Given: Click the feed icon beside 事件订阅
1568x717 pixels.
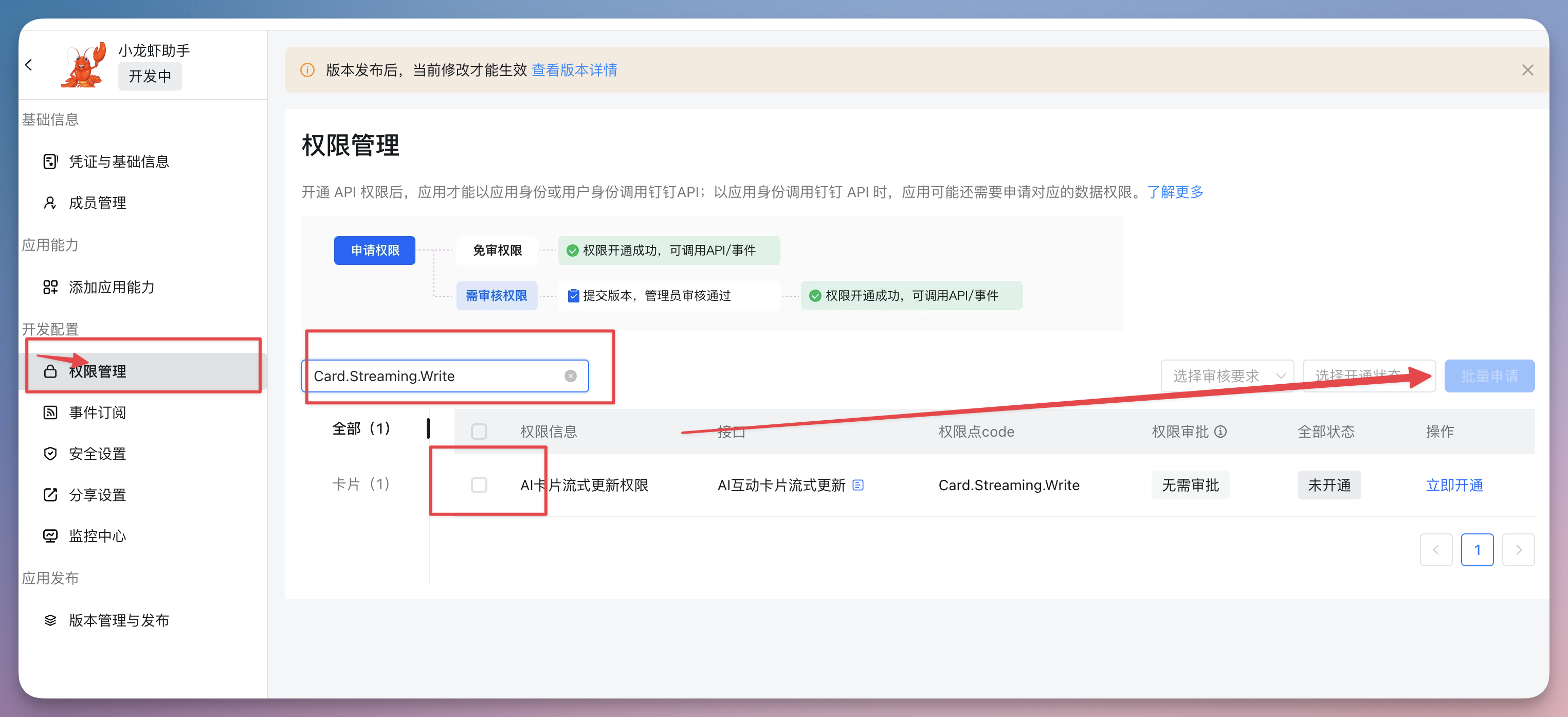Looking at the screenshot, I should [x=50, y=413].
